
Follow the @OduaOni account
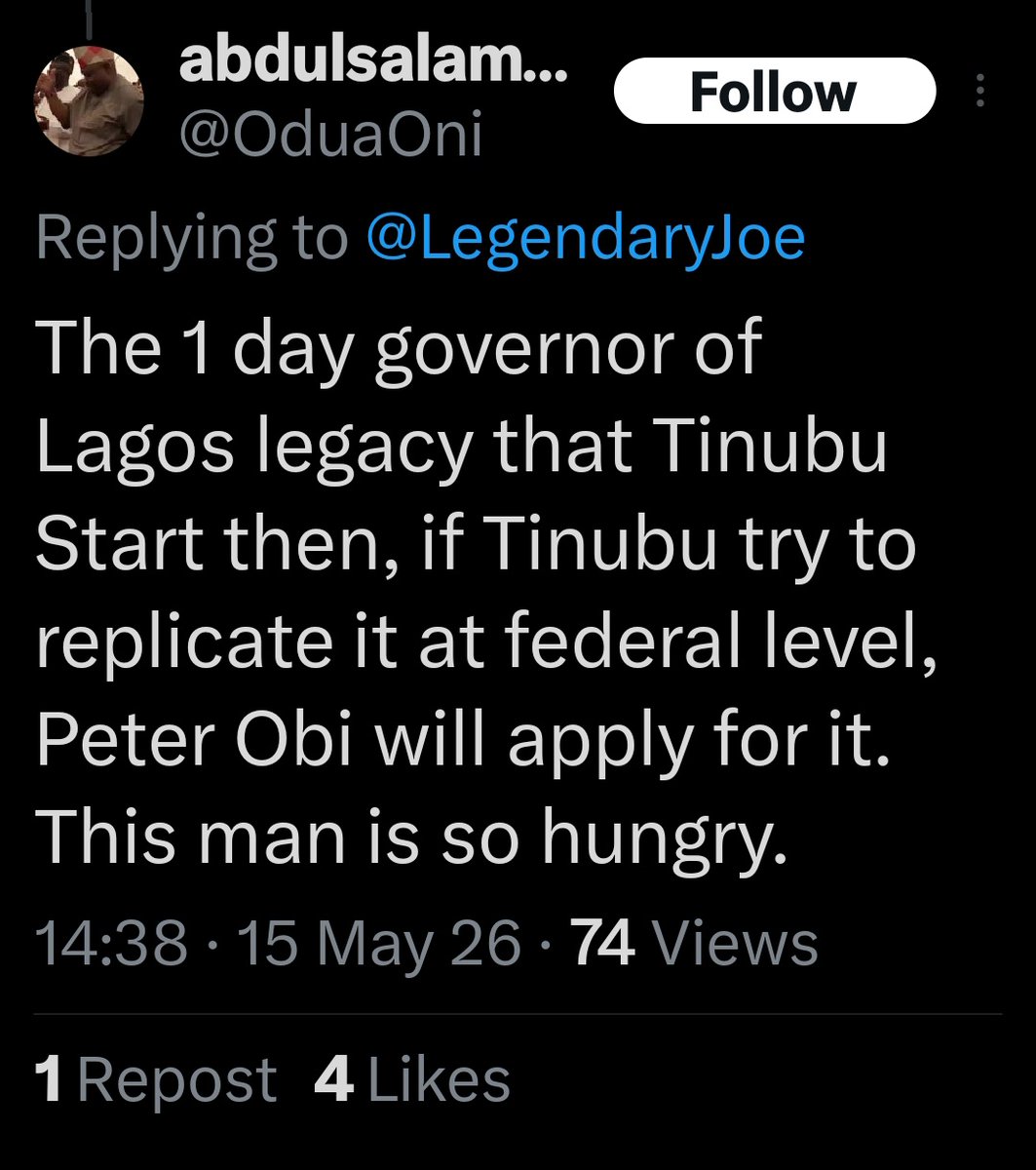click(x=775, y=92)
